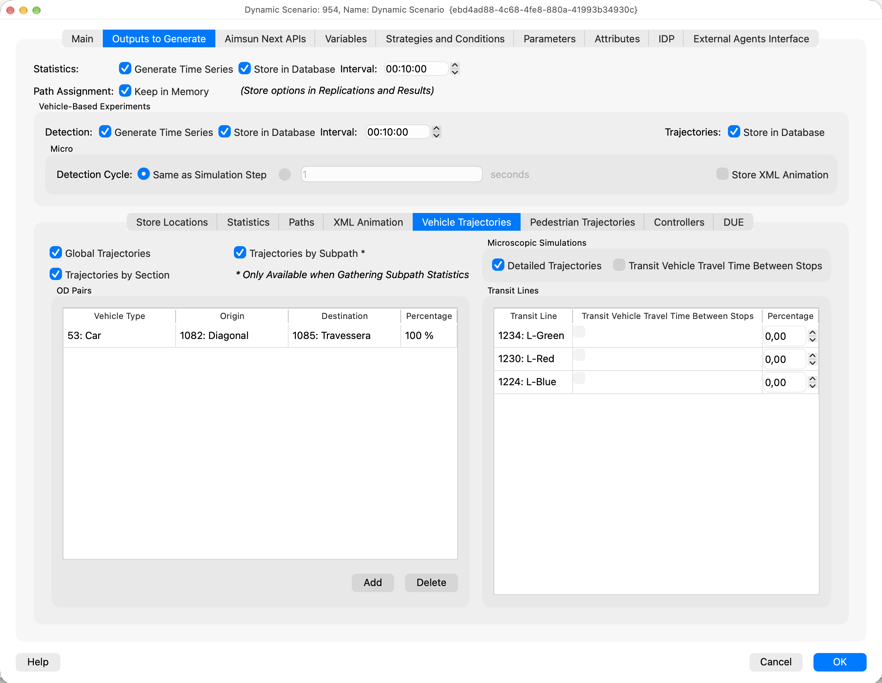The width and height of the screenshot is (882, 683).
Task: Toggle travel time checkbox for L-Green
Action: click(579, 331)
